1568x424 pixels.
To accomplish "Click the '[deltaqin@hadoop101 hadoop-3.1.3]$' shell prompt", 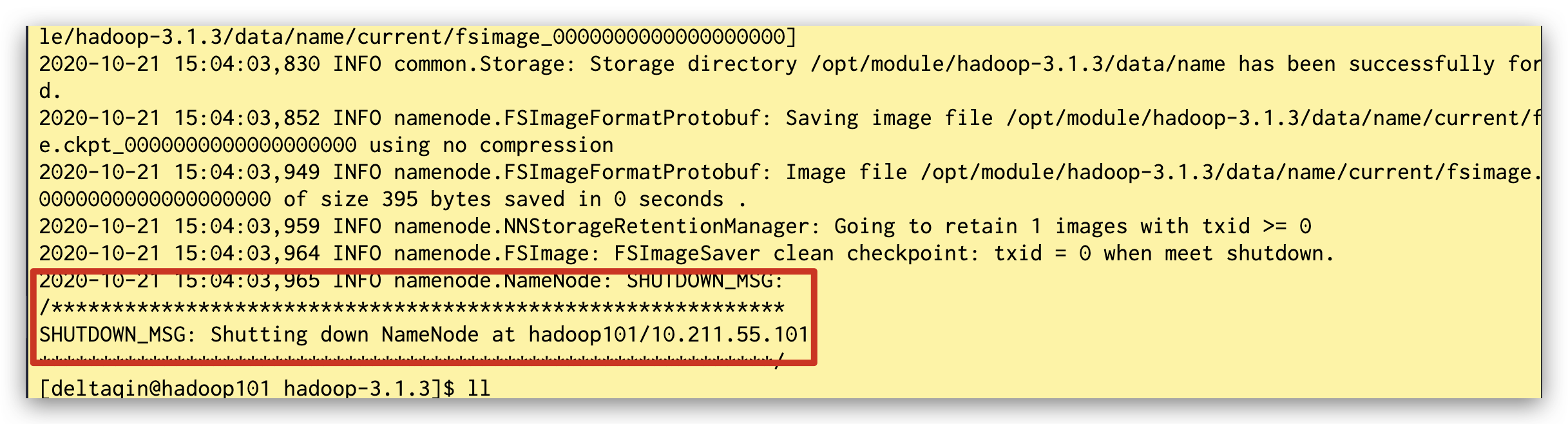I will coord(247,389).
